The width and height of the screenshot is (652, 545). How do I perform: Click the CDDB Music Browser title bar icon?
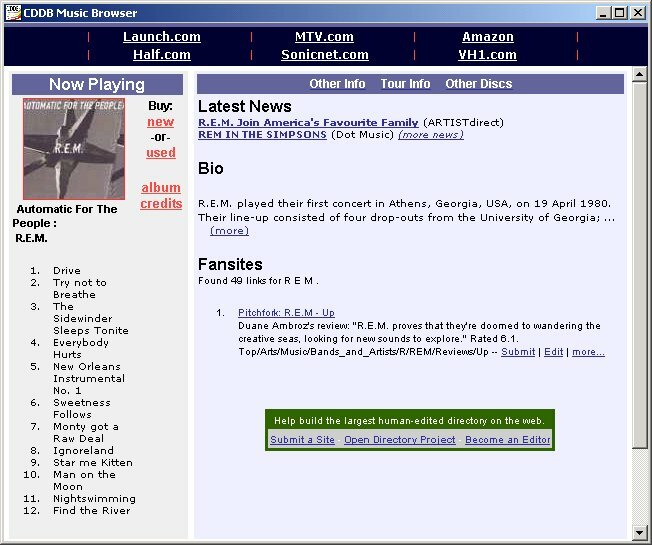tap(13, 13)
